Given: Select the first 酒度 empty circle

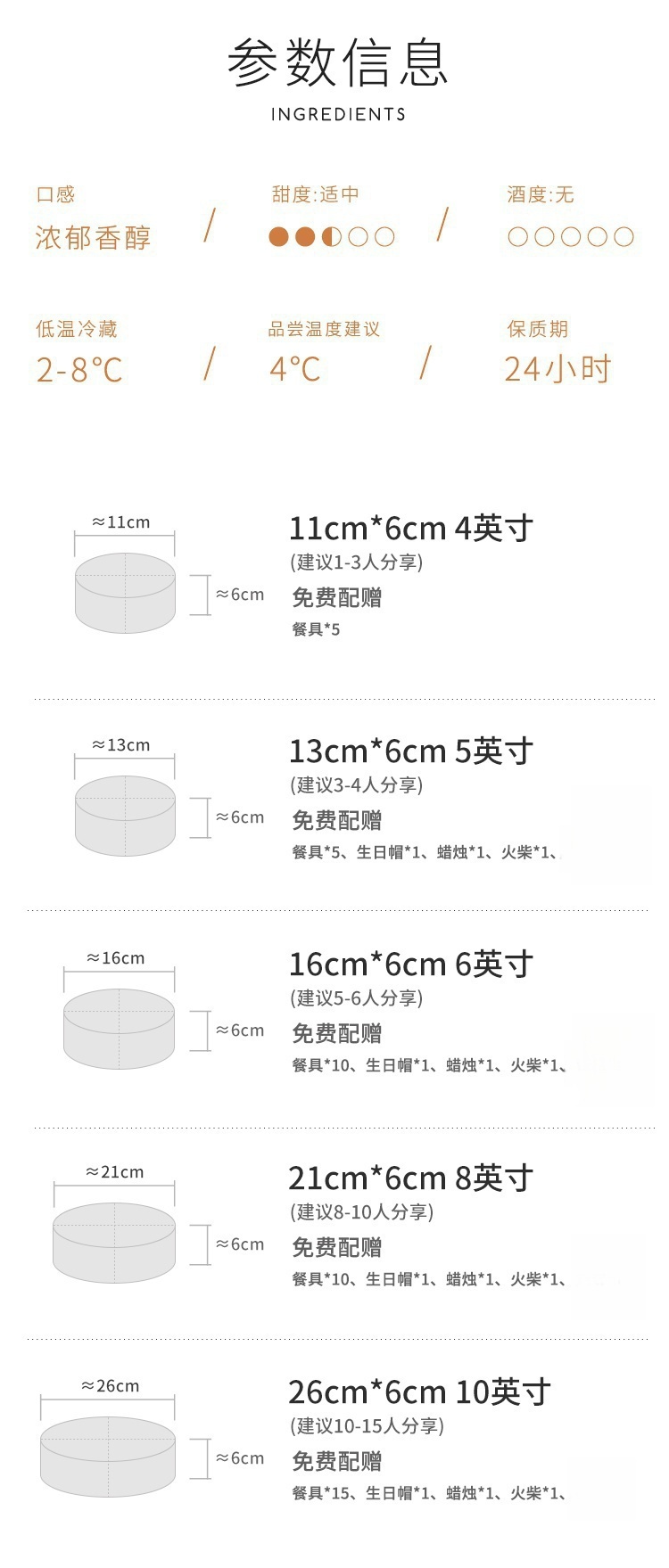Looking at the screenshot, I should coord(517,236).
